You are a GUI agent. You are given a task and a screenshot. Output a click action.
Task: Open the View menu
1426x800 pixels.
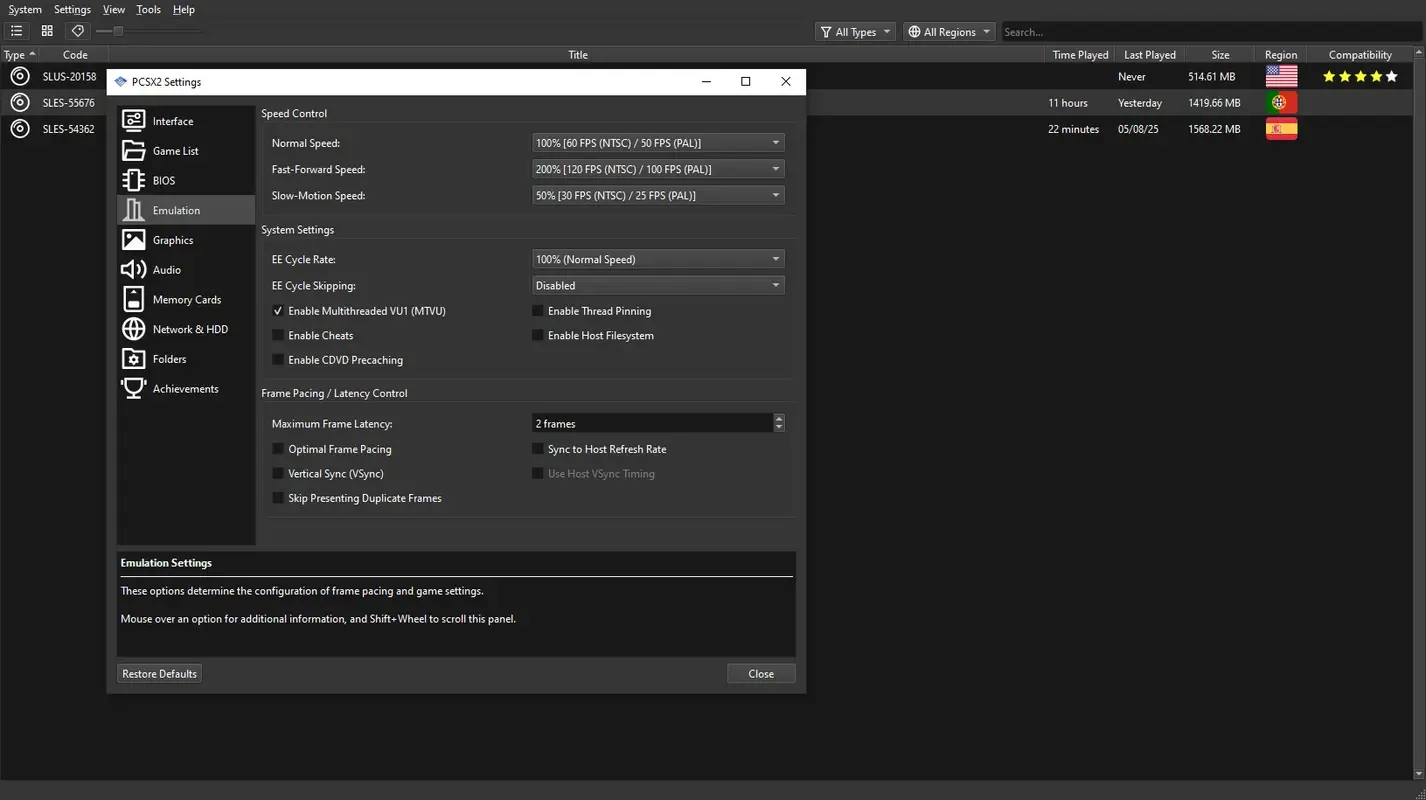coord(113,9)
